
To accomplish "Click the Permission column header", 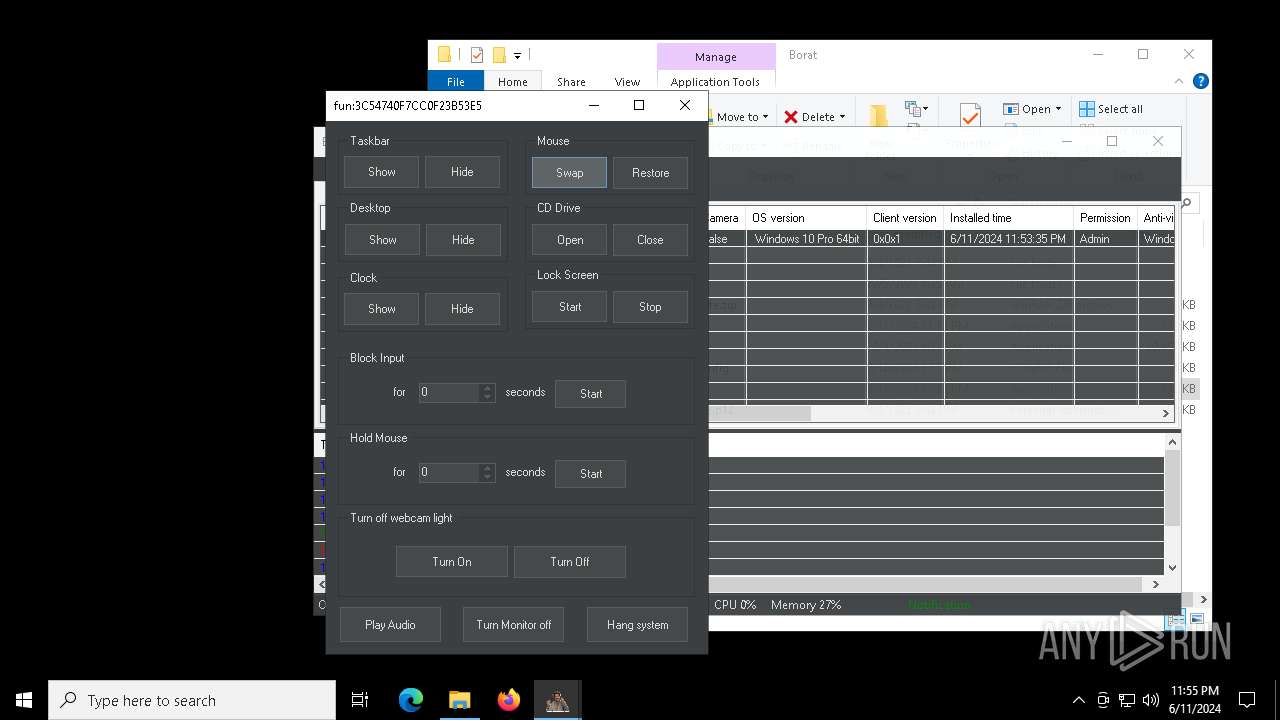I will (x=1106, y=218).
